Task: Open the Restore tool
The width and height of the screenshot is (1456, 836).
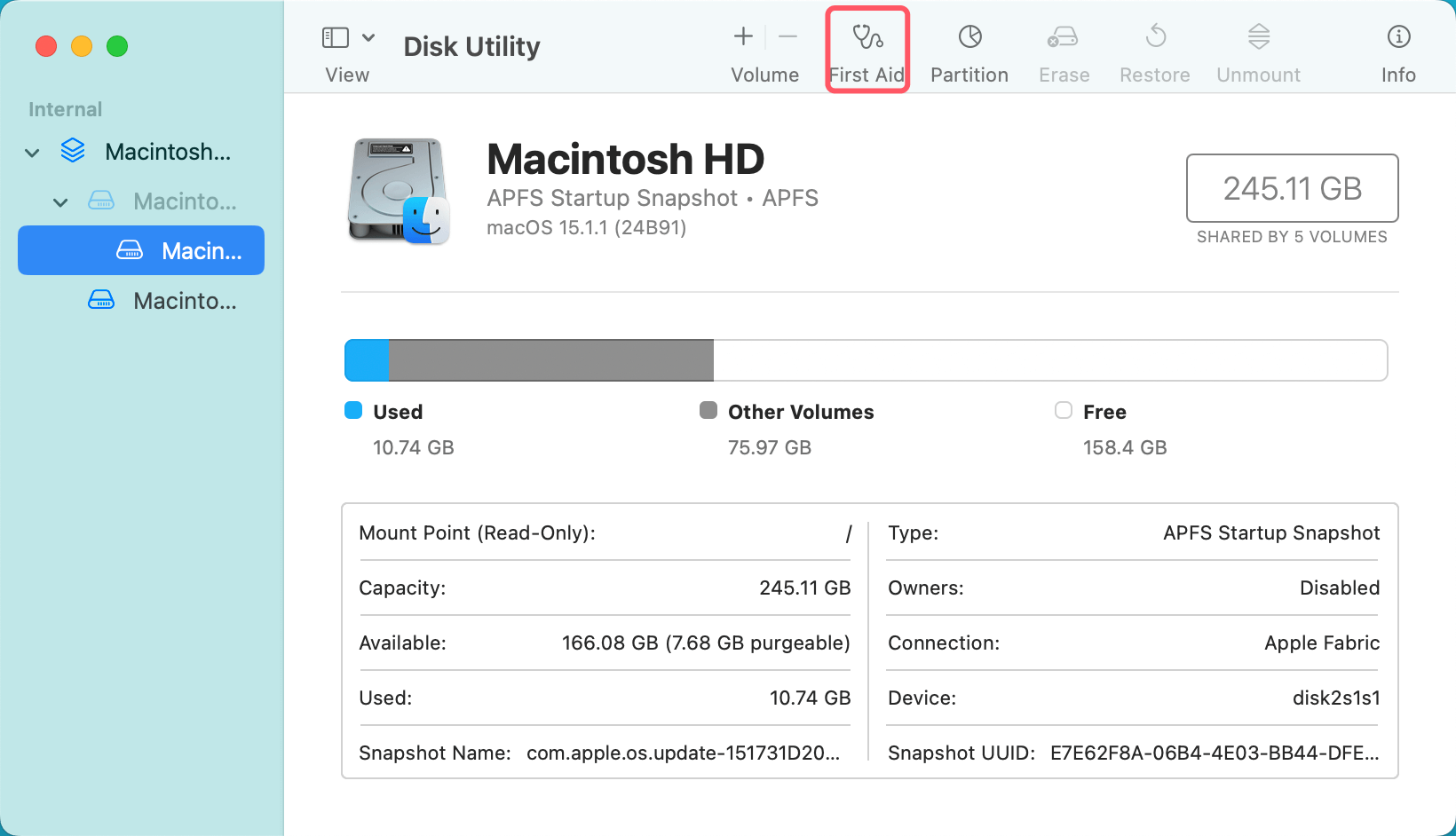Action: click(x=1154, y=49)
